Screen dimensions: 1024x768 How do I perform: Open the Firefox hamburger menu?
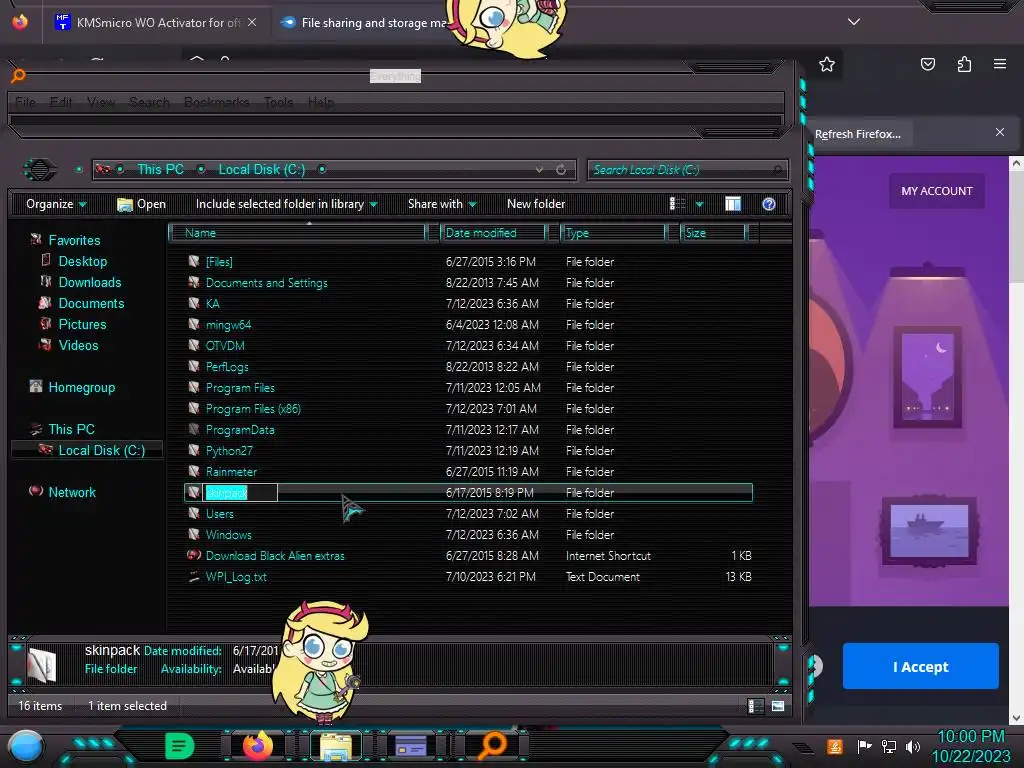pyautogui.click(x=999, y=64)
